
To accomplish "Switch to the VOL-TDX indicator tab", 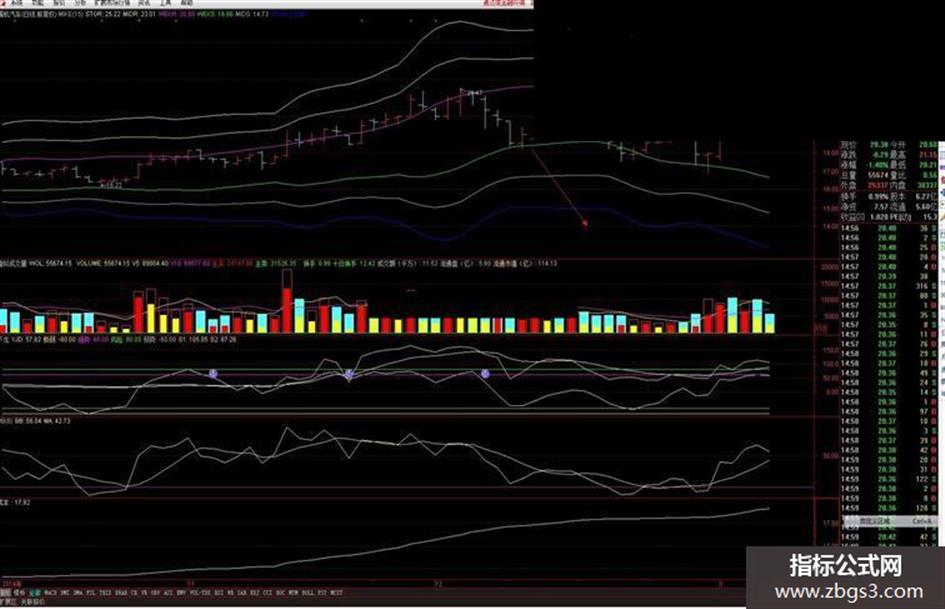I will pyautogui.click(x=199, y=593).
